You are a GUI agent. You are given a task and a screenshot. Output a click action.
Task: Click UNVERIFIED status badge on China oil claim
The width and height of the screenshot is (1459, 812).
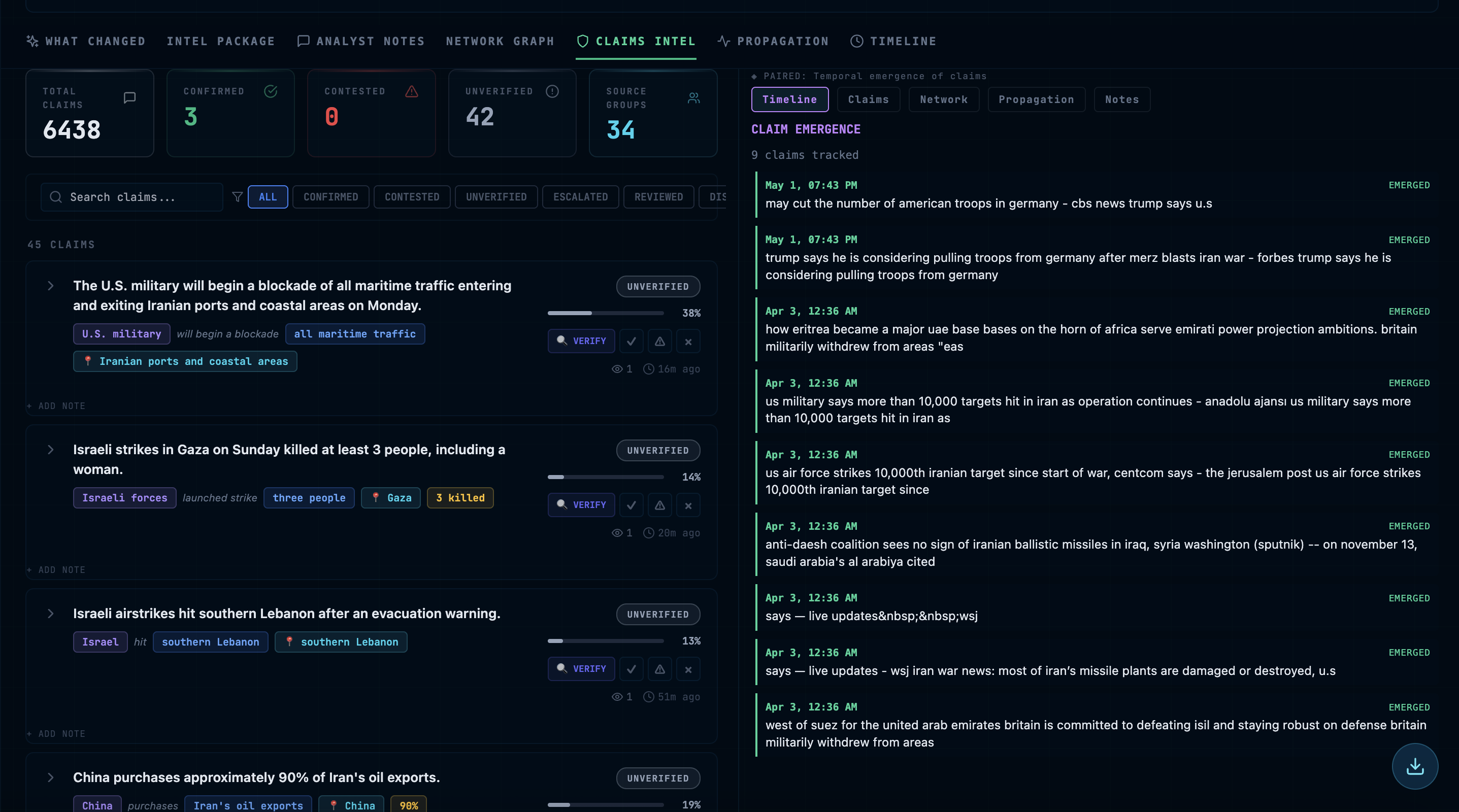658,778
